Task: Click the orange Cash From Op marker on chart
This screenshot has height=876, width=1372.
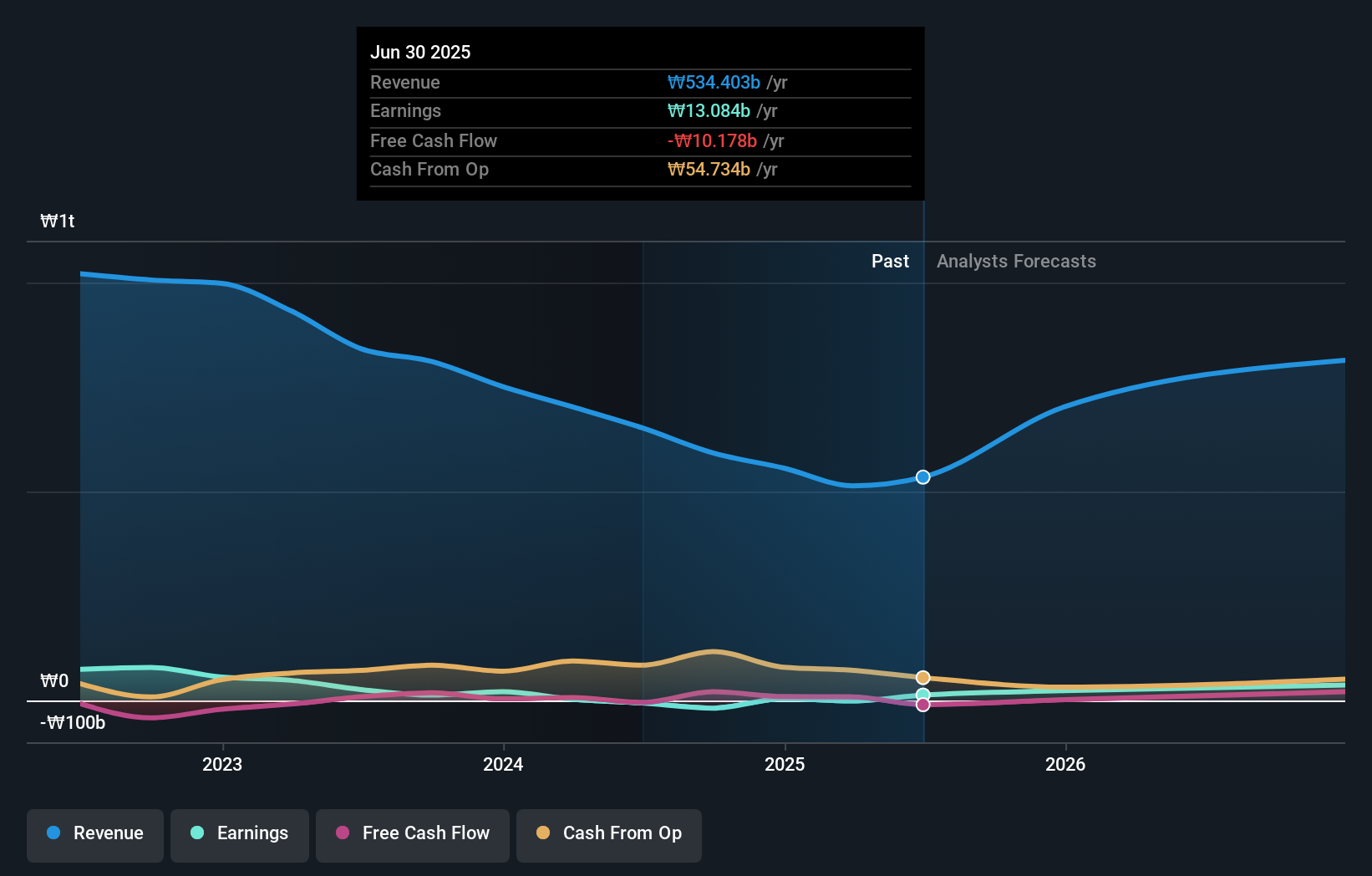Action: click(922, 677)
